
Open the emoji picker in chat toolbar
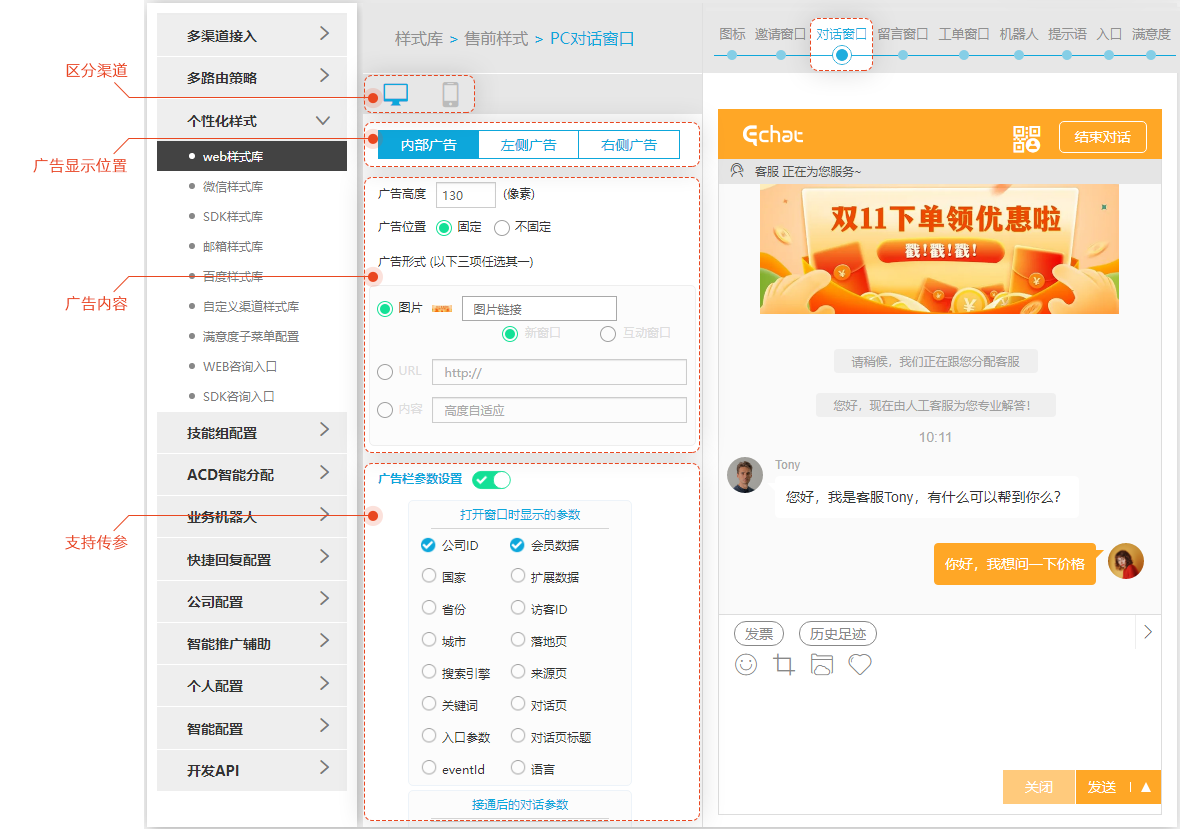tap(746, 664)
